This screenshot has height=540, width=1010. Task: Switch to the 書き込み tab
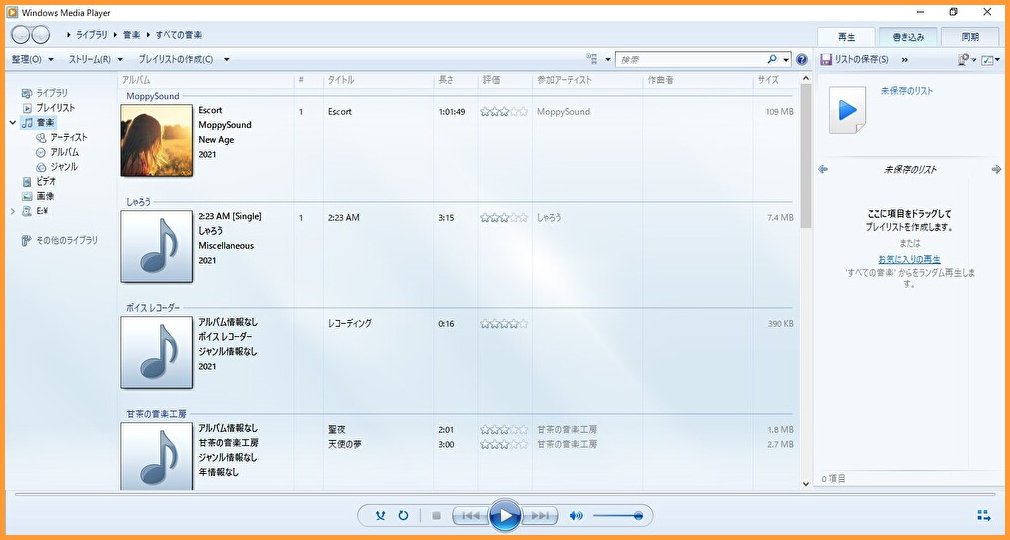(x=908, y=37)
